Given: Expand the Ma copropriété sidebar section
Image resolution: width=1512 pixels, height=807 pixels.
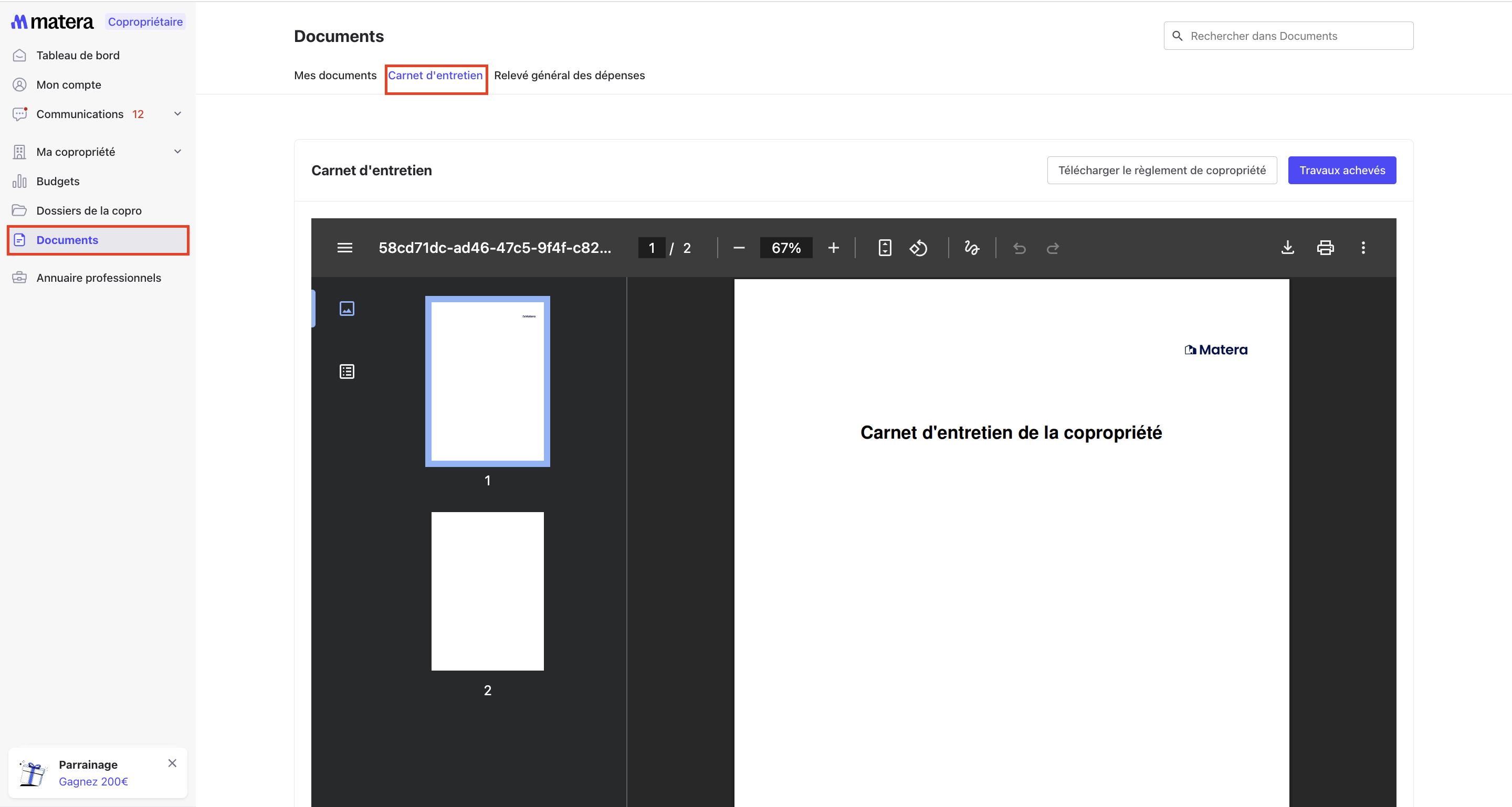Looking at the screenshot, I should pyautogui.click(x=177, y=152).
